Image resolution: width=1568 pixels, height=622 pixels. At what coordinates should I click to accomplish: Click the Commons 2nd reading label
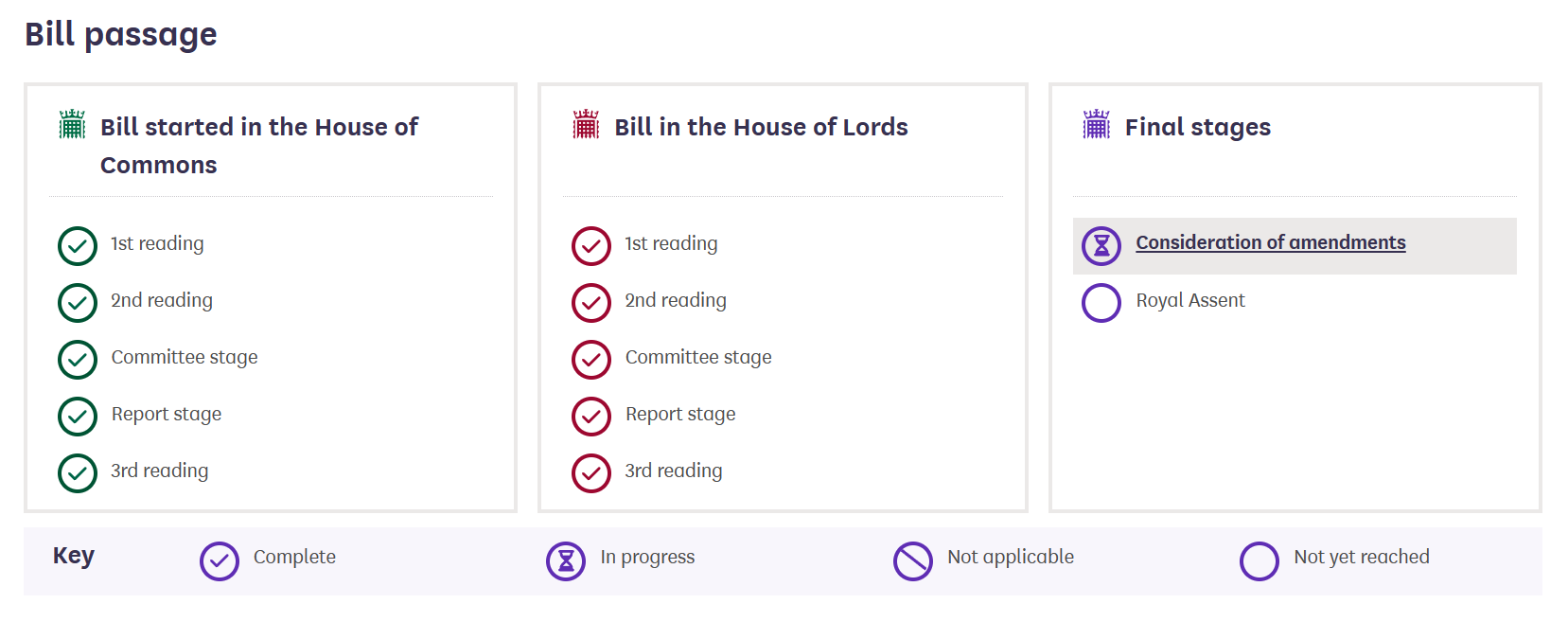[161, 300]
